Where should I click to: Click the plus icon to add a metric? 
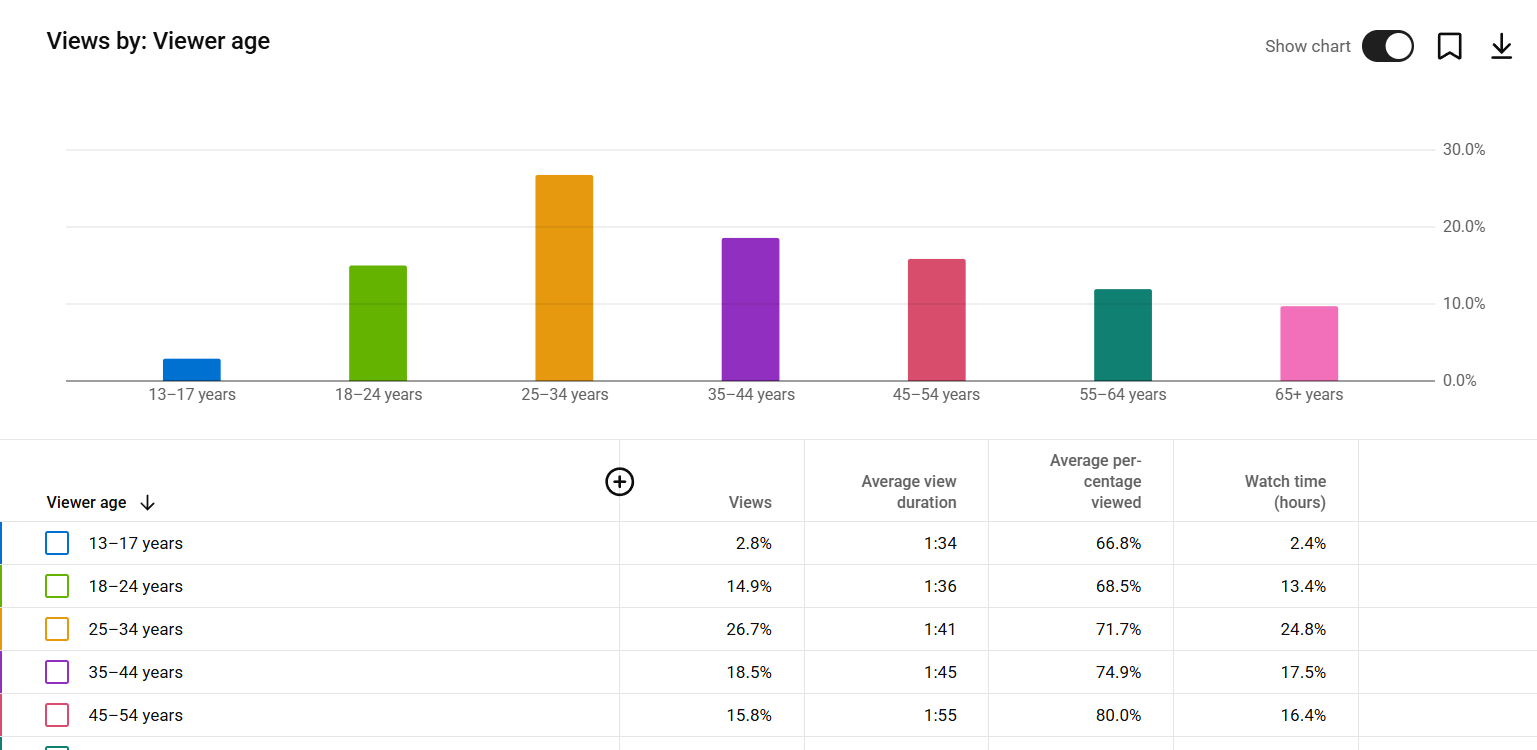620,482
